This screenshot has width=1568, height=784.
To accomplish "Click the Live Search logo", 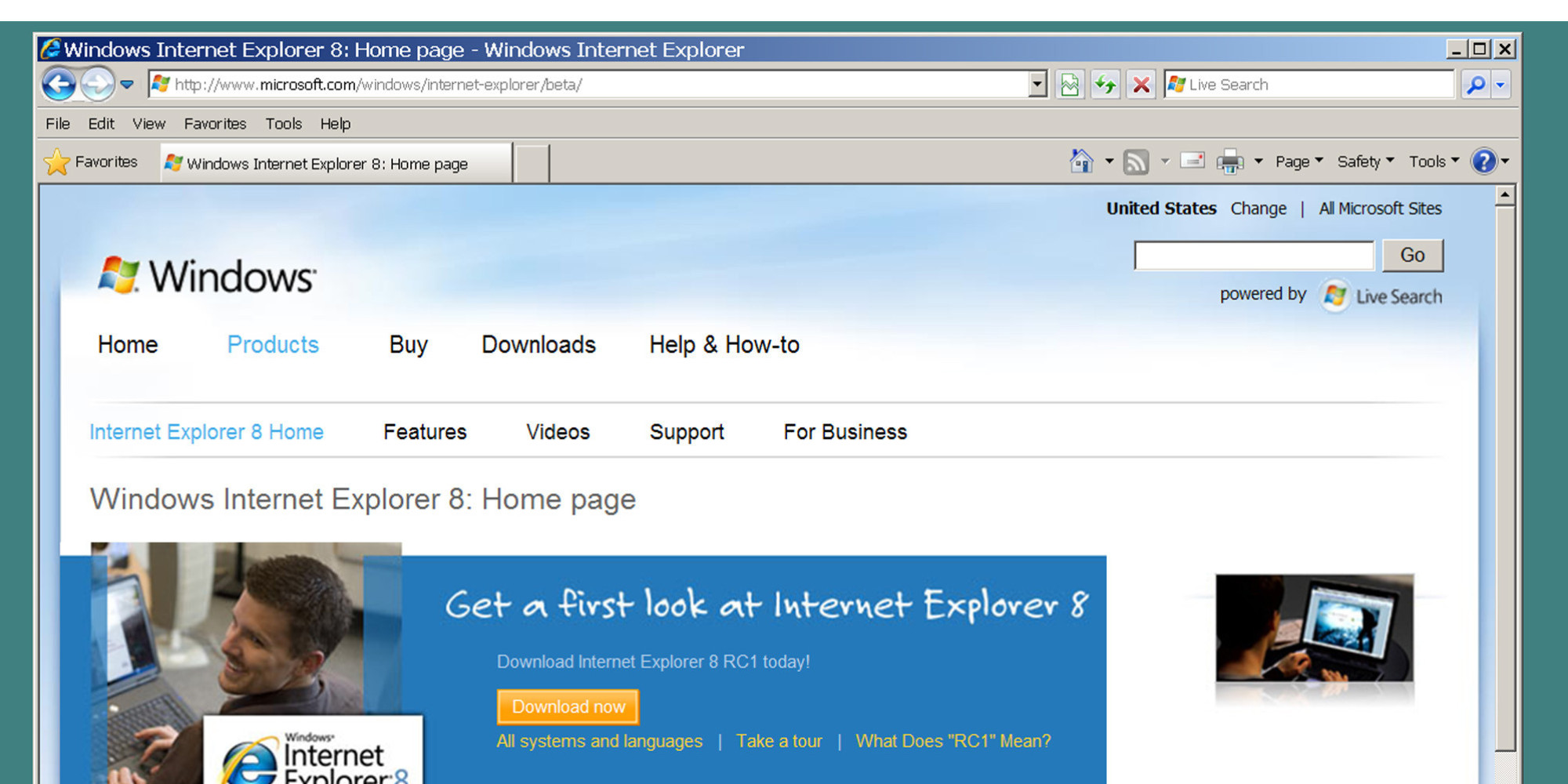I will click(1381, 296).
